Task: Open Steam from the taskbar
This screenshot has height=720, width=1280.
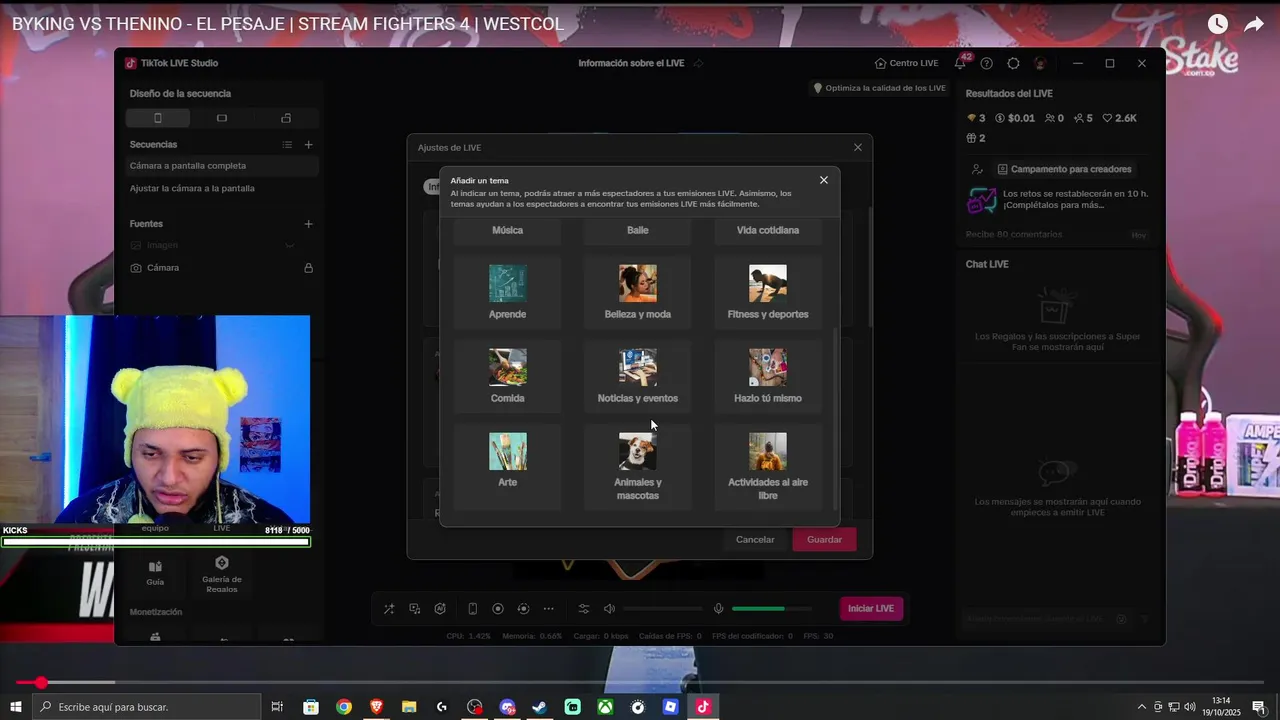Action: (539, 707)
